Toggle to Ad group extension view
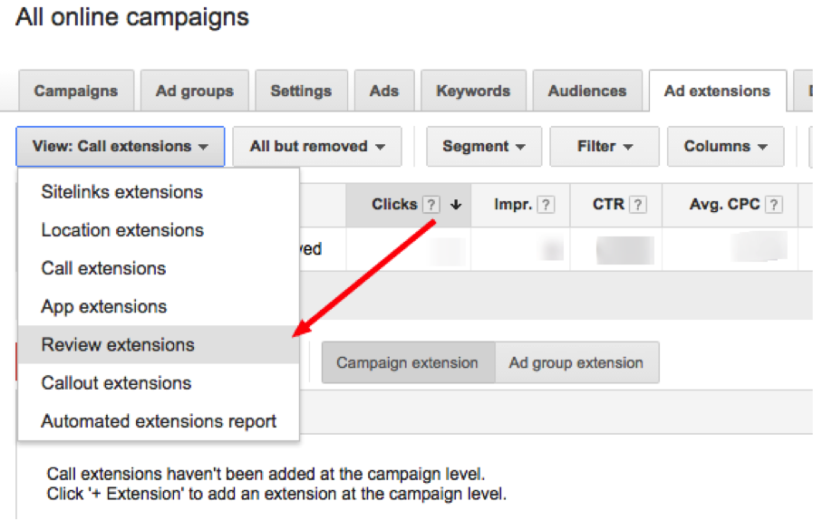Screen dimensions: 813x520 tap(576, 363)
